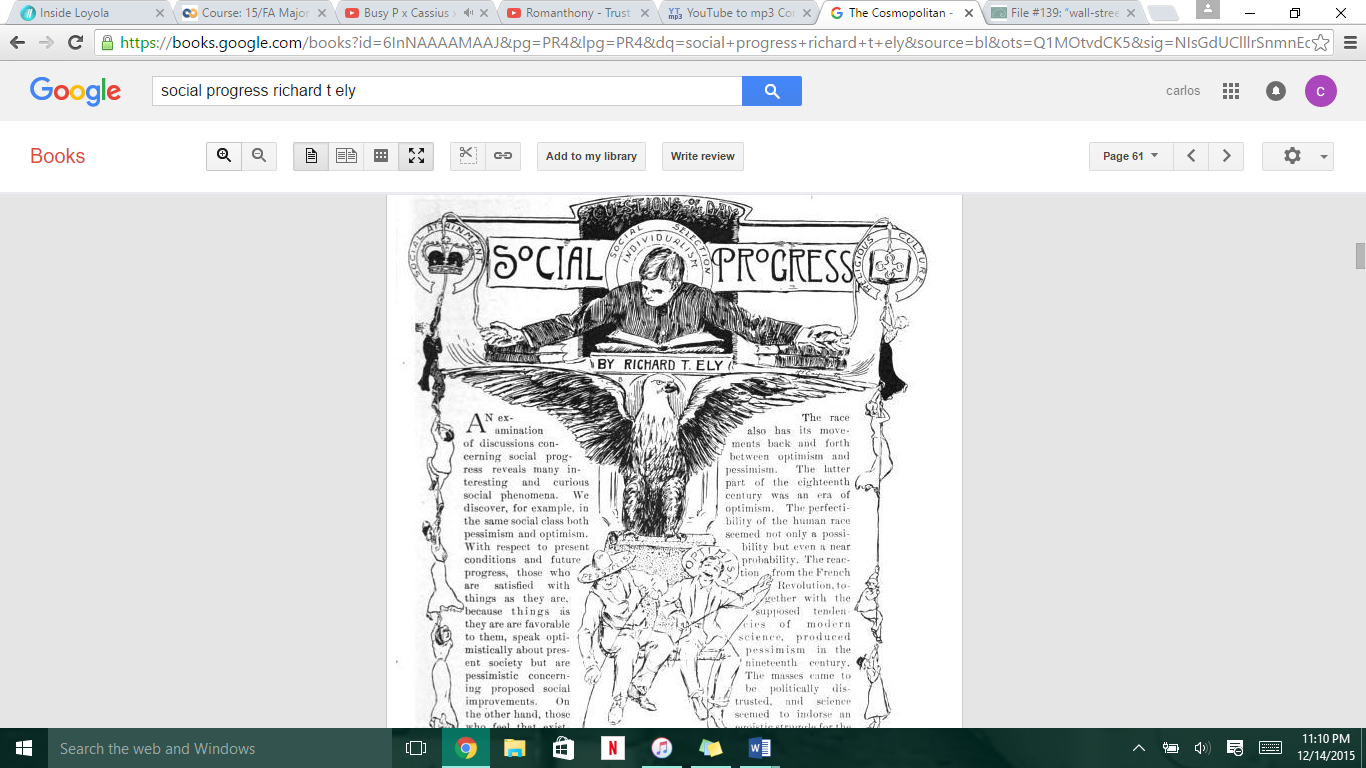The image size is (1366, 768).
Task: Go to next page with right arrow
Action: [x=1226, y=156]
